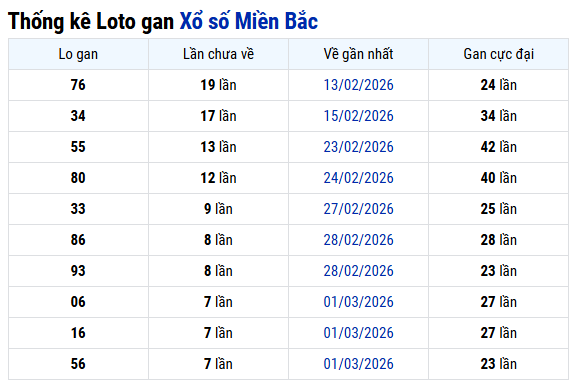The height and width of the screenshot is (389, 572).
Task: Click loto number 16 in Lo gan column
Action: pos(78,333)
